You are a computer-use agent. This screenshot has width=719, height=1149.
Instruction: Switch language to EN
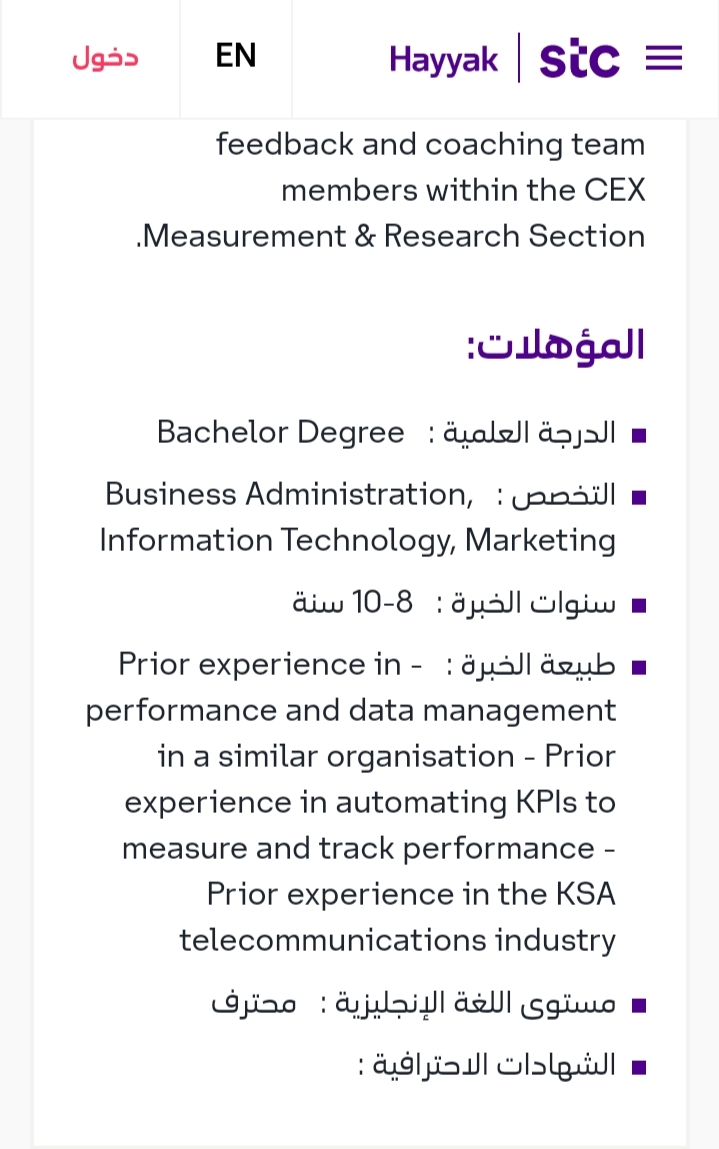click(236, 56)
